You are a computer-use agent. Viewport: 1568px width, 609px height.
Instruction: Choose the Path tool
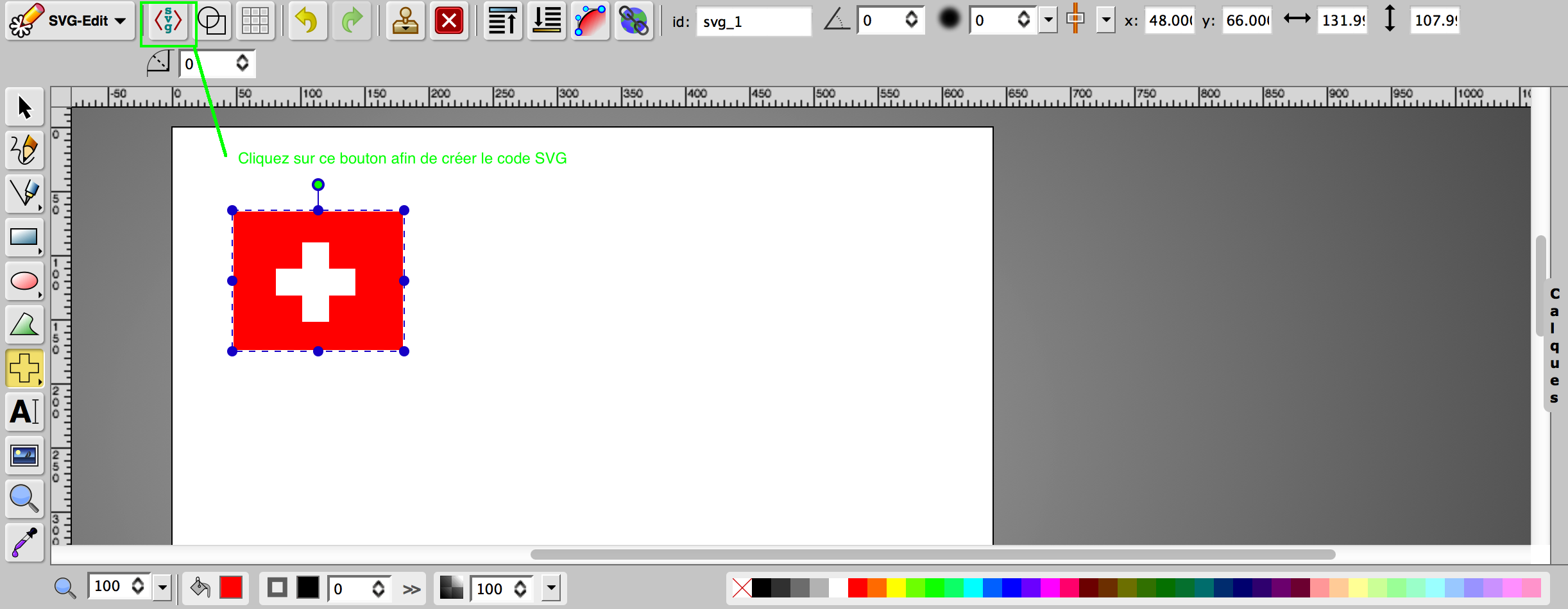[x=24, y=324]
